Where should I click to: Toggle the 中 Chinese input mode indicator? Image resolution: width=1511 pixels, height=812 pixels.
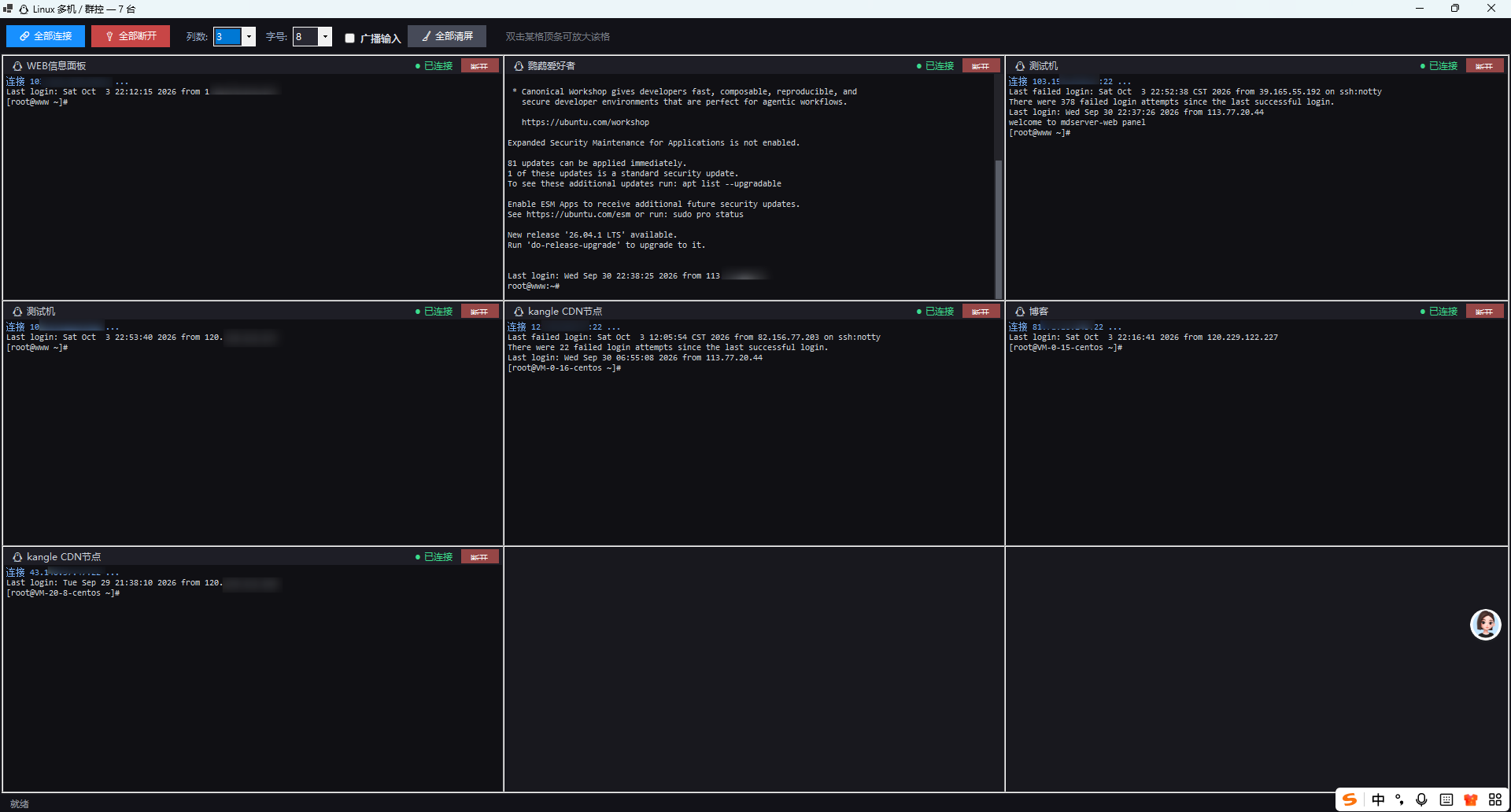point(1378,799)
